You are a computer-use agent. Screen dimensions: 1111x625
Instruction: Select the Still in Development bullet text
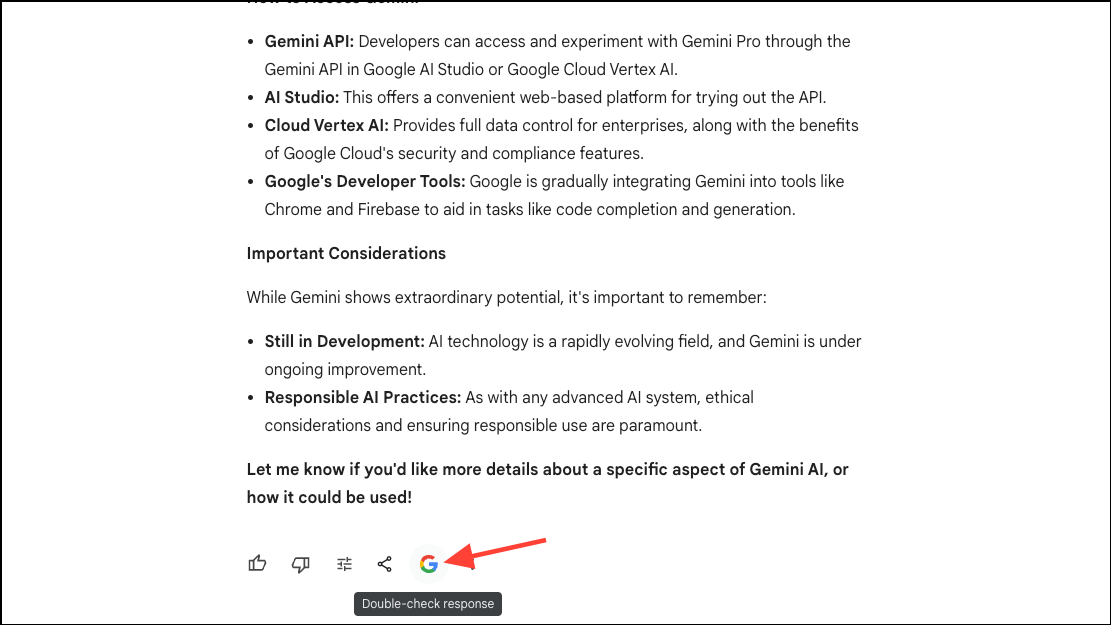(x=342, y=341)
